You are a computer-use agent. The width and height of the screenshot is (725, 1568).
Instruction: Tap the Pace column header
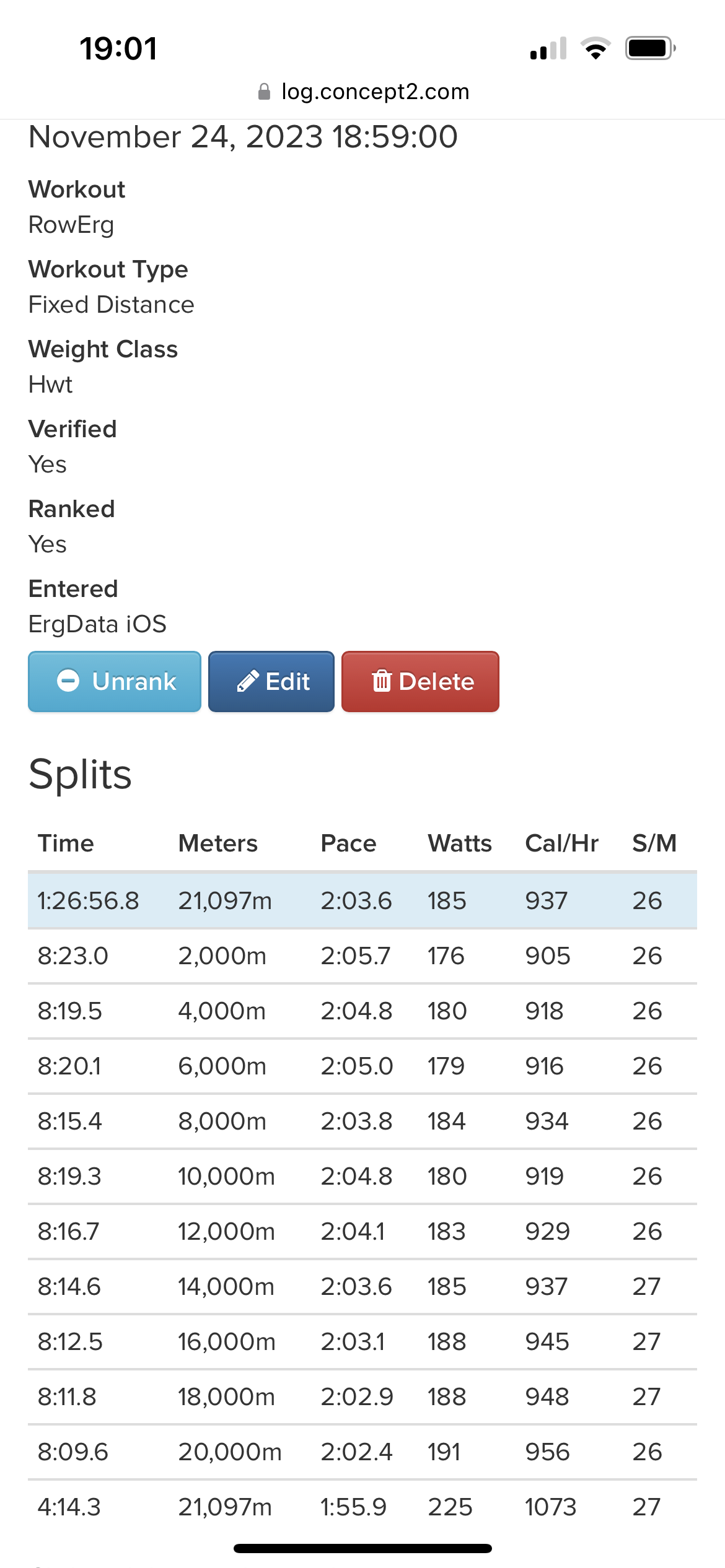coord(348,843)
